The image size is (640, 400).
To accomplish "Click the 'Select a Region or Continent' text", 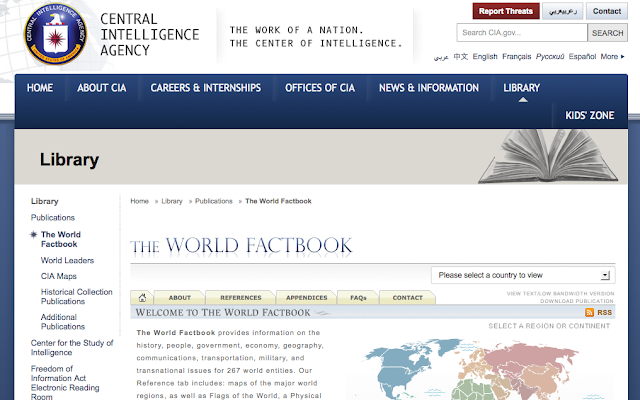I will click(549, 326).
